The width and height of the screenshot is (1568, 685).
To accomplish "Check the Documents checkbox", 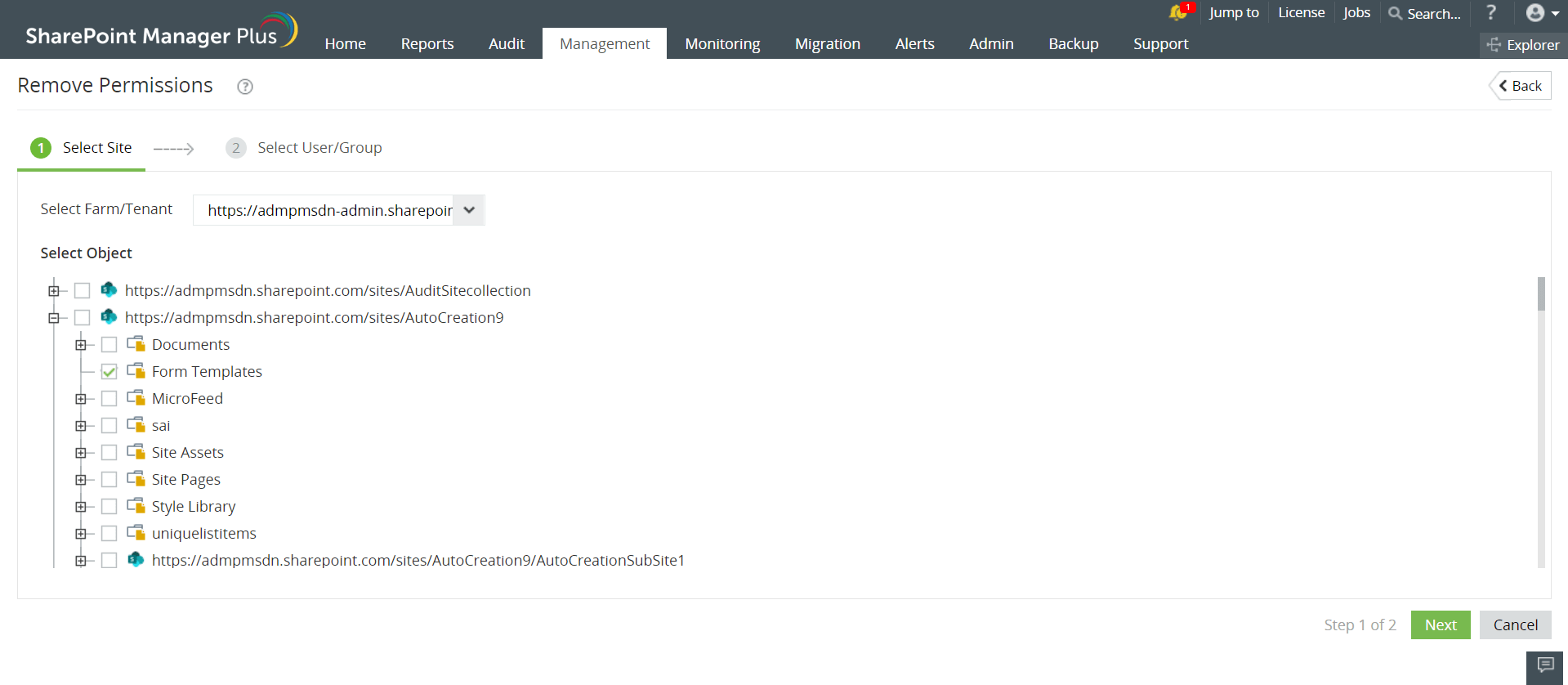I will click(109, 344).
